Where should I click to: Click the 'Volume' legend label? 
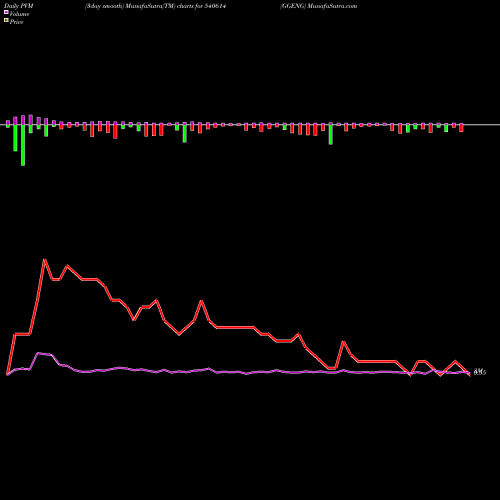pyautogui.click(x=19, y=14)
